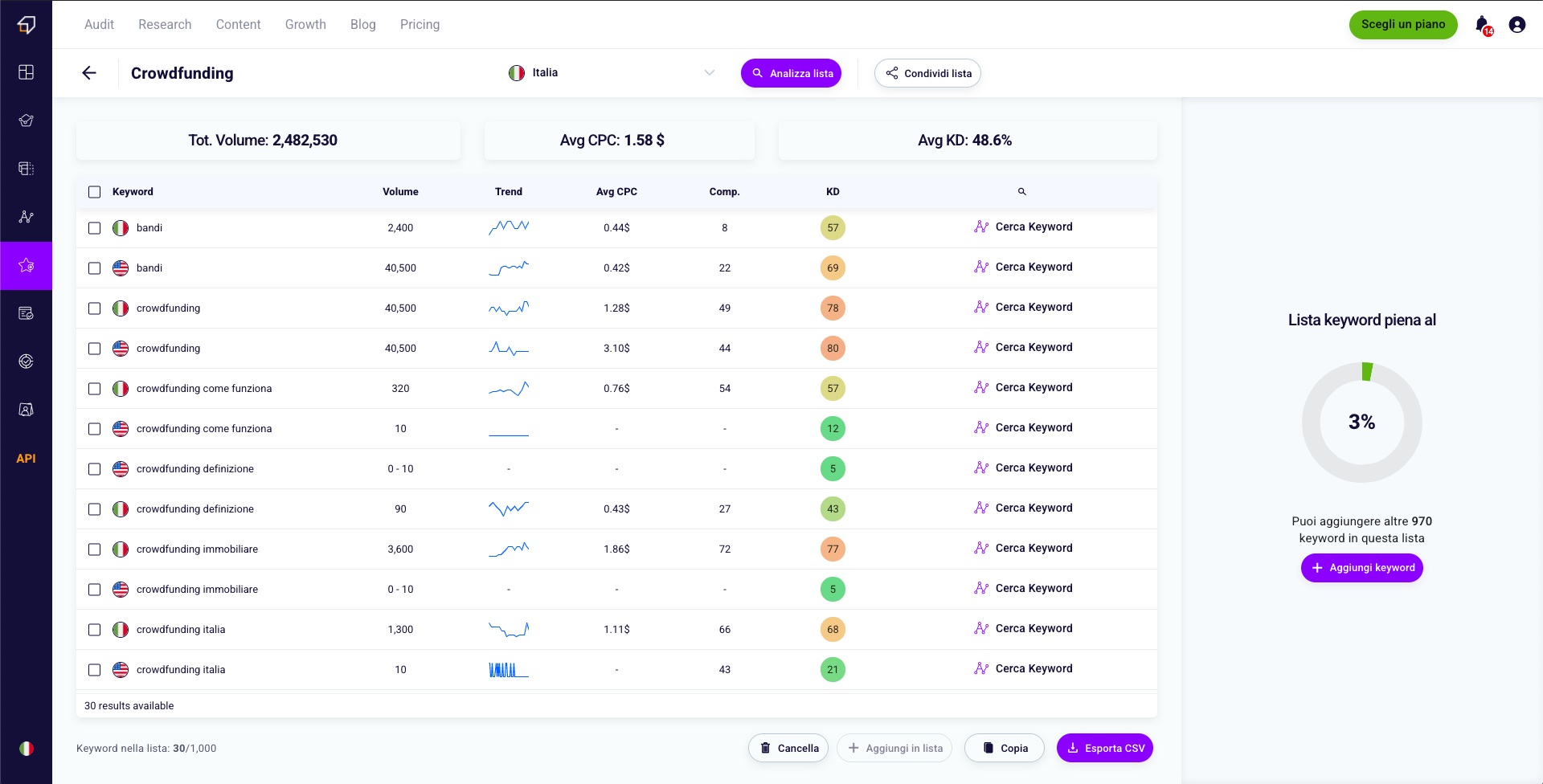Click the Avg KD: 48.6% card
This screenshot has height=784, width=1543.
click(x=968, y=141)
